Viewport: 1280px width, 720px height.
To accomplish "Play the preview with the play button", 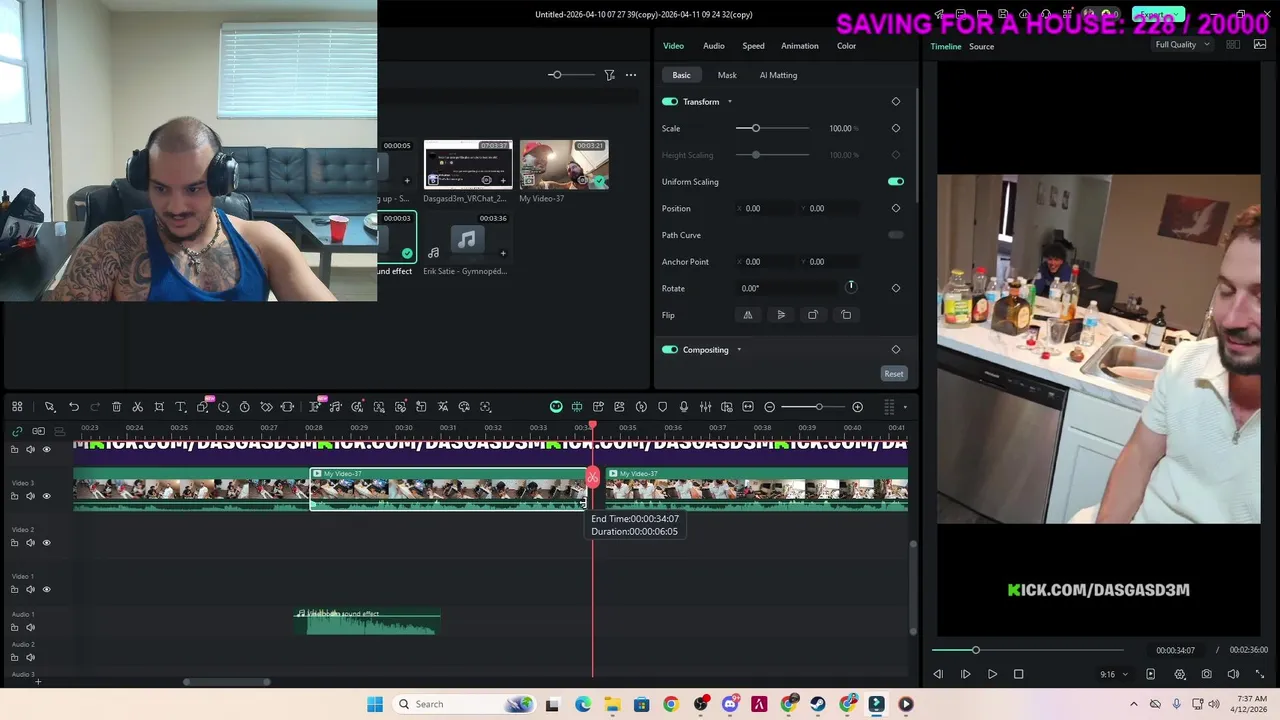I will pyautogui.click(x=992, y=674).
